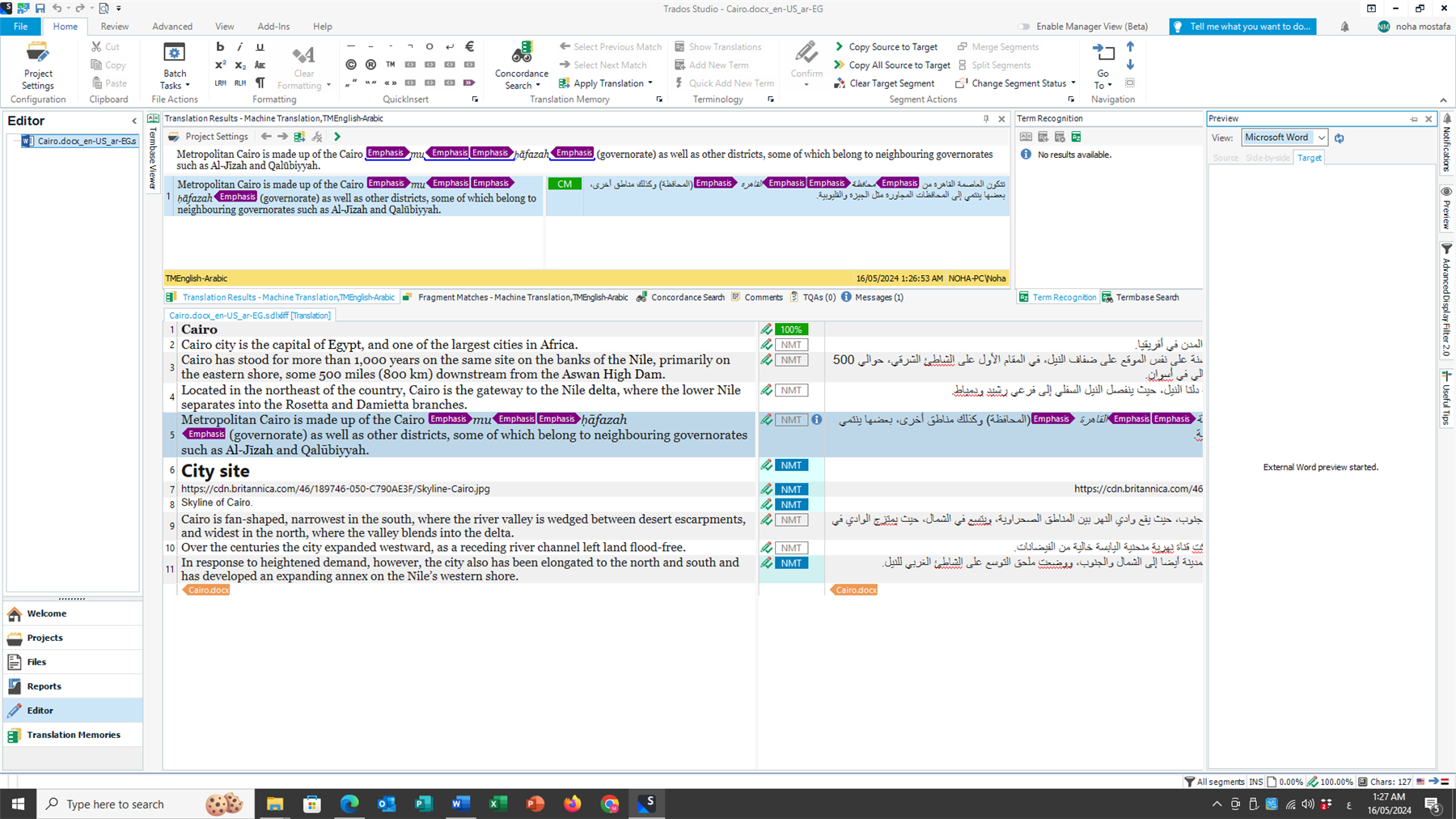Click segment 5 NMT status cell
Viewport: 1456px width, 819px height.
pos(791,419)
